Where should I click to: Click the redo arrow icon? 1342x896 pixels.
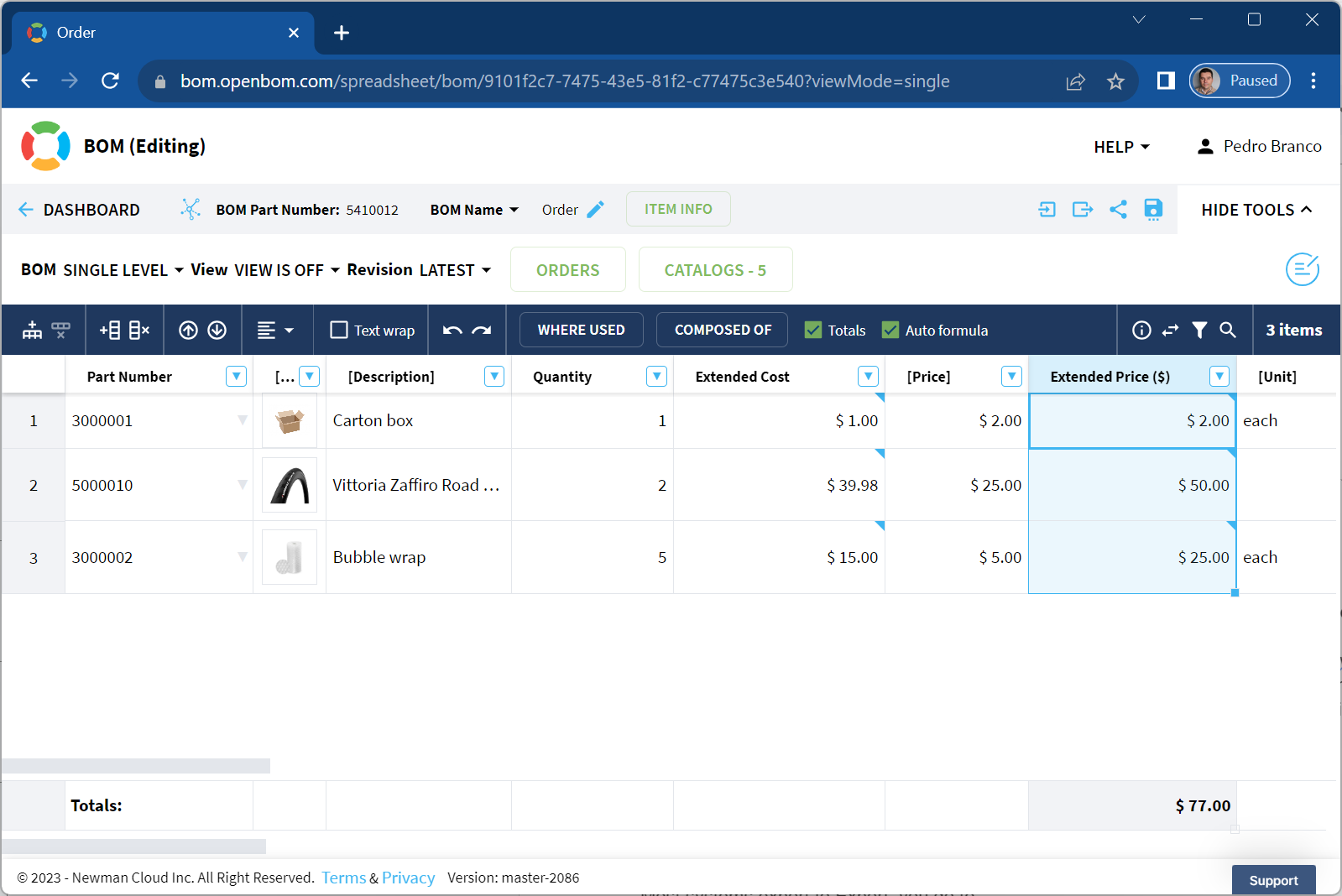tap(482, 331)
